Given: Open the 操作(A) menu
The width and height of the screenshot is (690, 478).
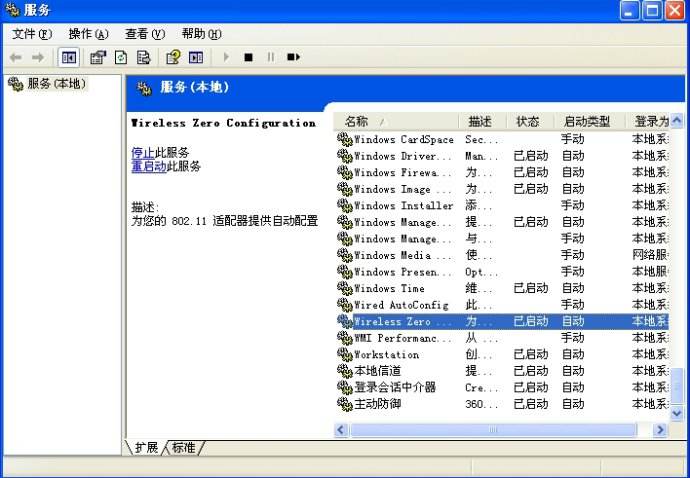Looking at the screenshot, I should pyautogui.click(x=88, y=34).
